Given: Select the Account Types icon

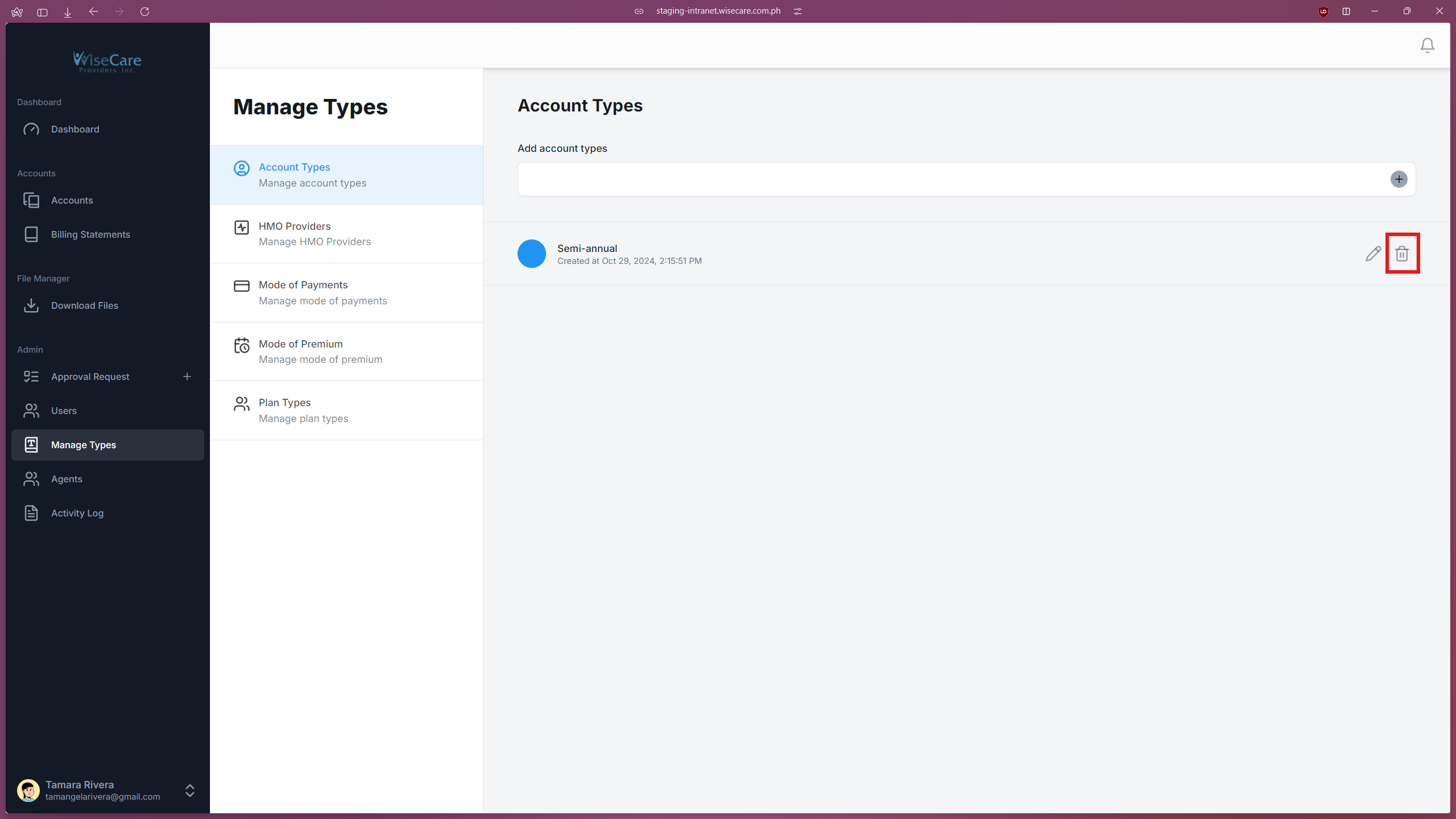Looking at the screenshot, I should (x=241, y=168).
